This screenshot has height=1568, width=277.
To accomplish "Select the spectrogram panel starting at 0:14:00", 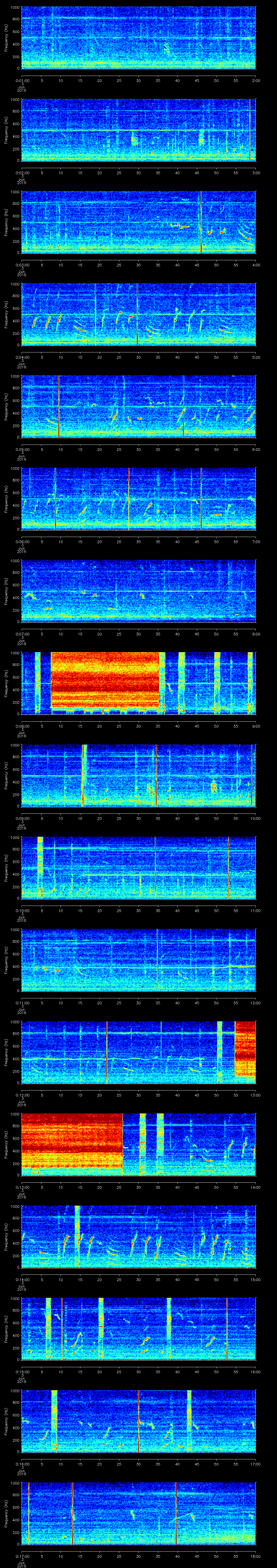I will pos(139,1237).
